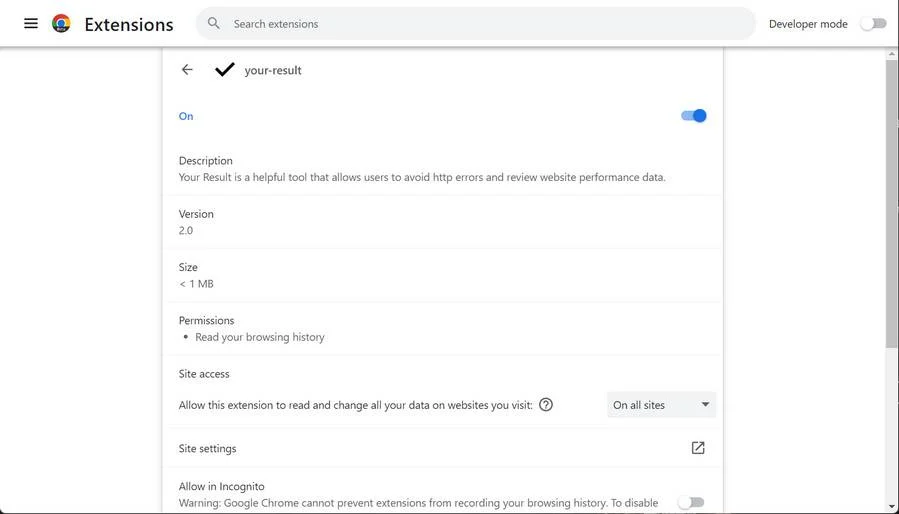Click the Site settings row label
The height and width of the screenshot is (514, 899).
(x=208, y=449)
